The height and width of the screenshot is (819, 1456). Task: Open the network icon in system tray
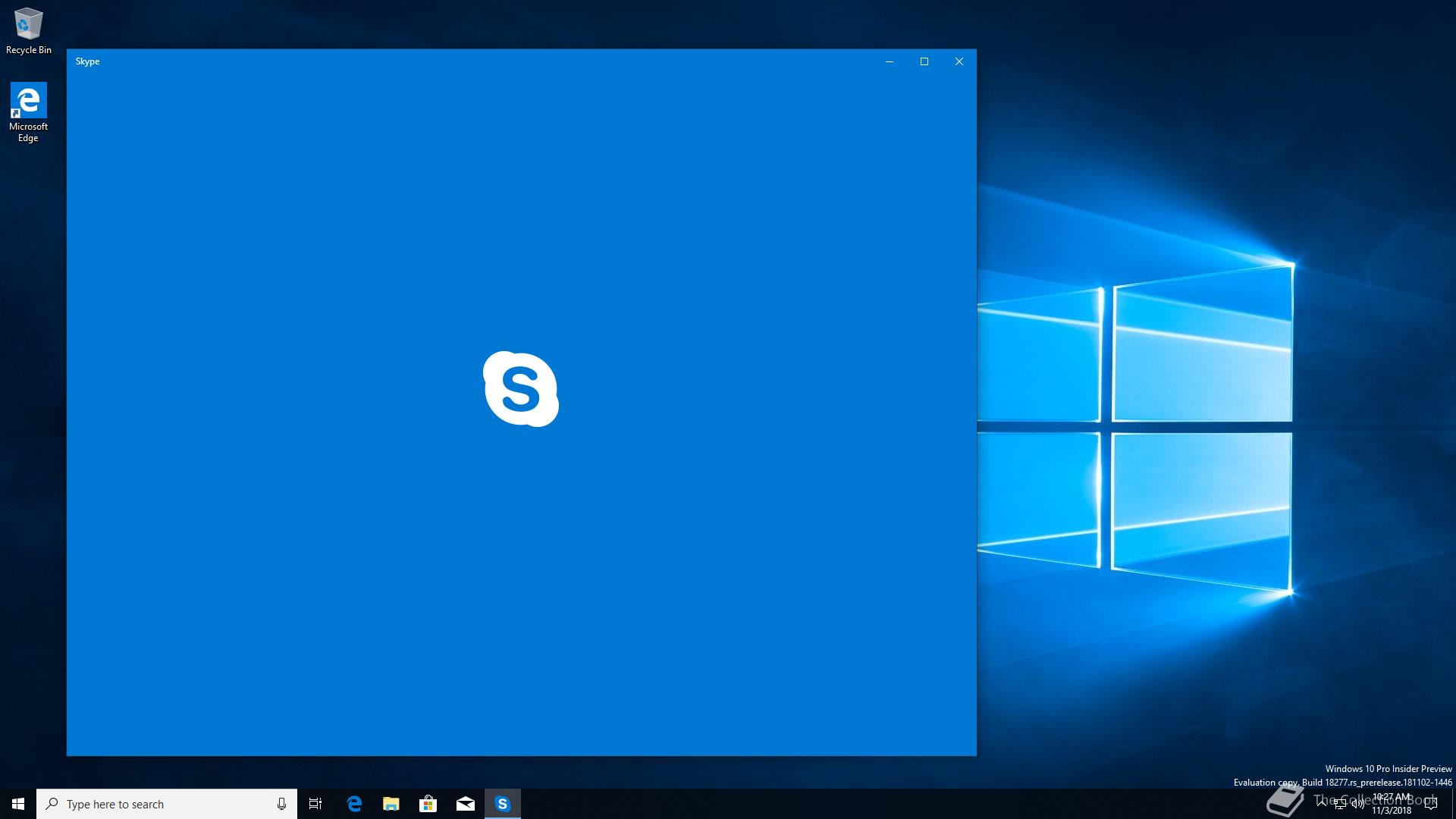click(x=1339, y=804)
